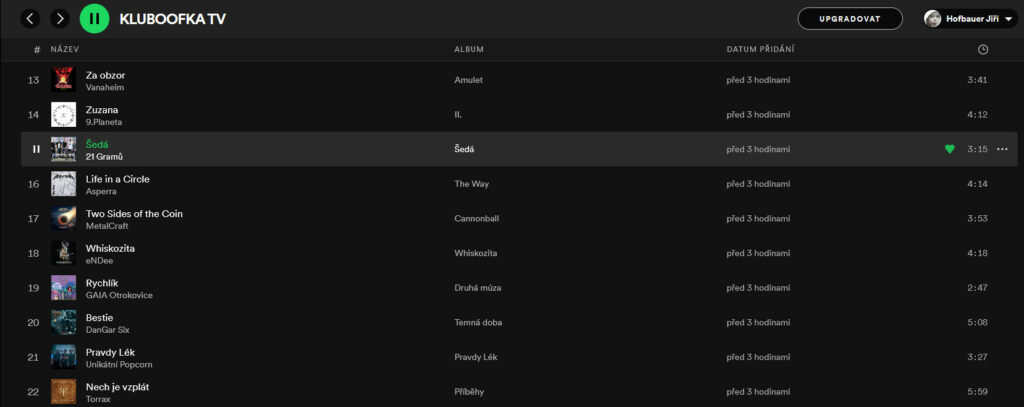This screenshot has height=407, width=1024.
Task: Sort by duration using the clock icon
Action: point(983,50)
